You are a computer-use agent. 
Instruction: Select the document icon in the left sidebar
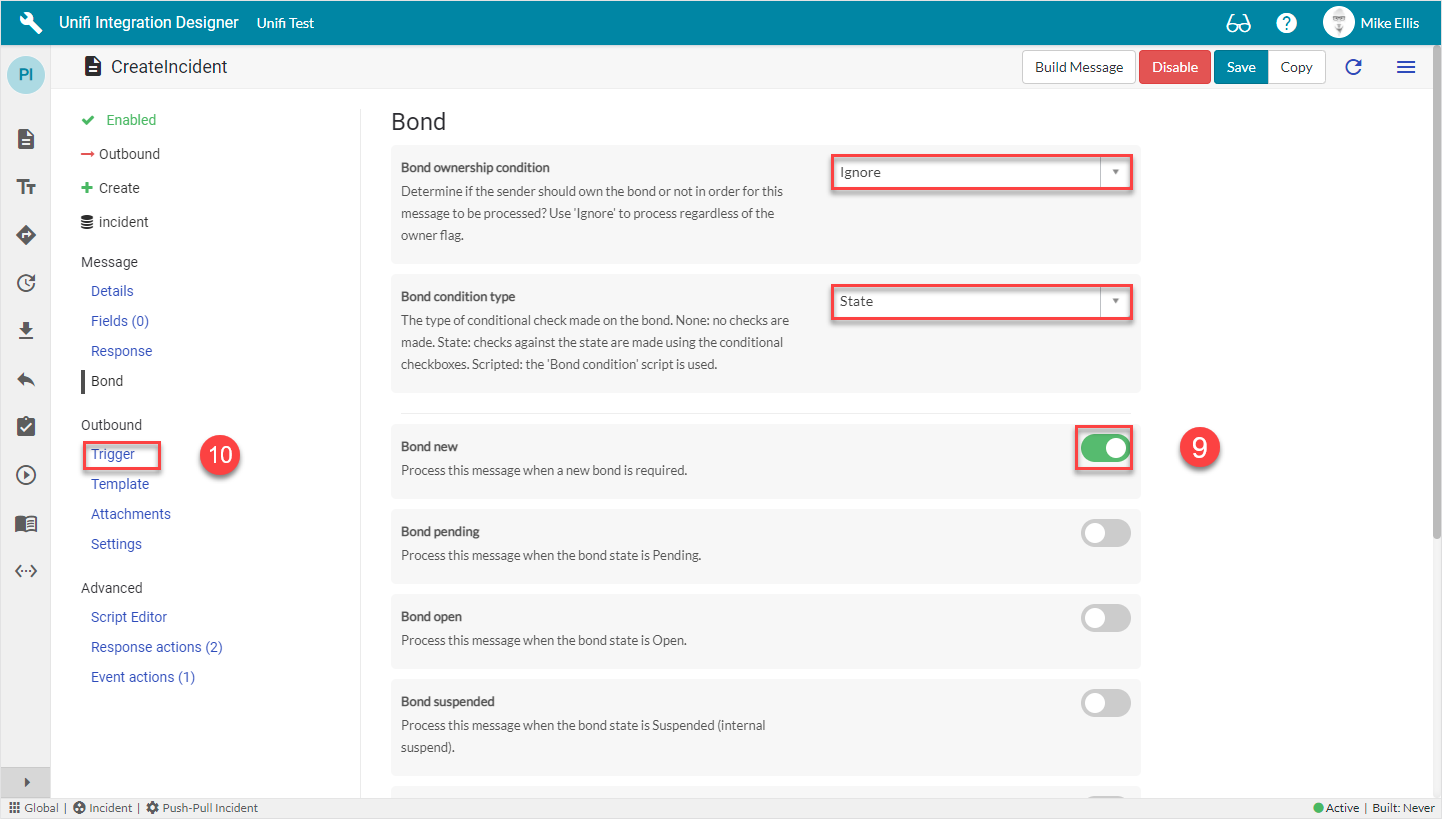pyautogui.click(x=25, y=139)
